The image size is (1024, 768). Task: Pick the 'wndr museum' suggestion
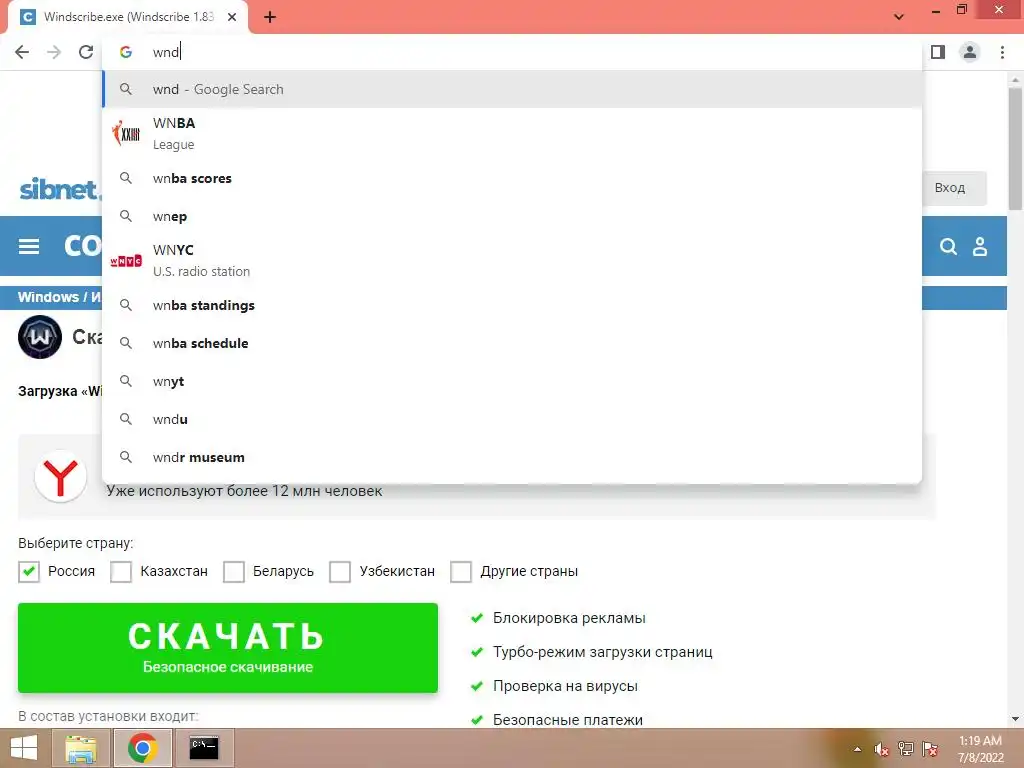(512, 457)
